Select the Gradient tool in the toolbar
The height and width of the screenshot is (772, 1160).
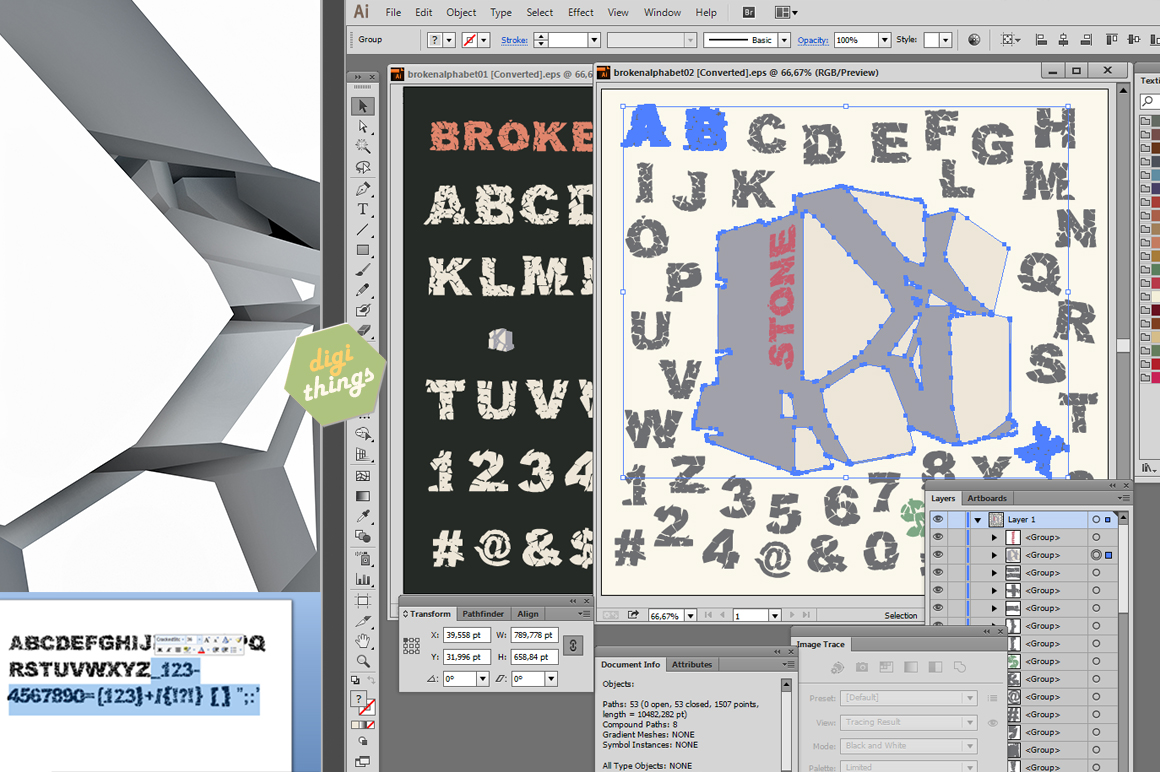click(362, 495)
